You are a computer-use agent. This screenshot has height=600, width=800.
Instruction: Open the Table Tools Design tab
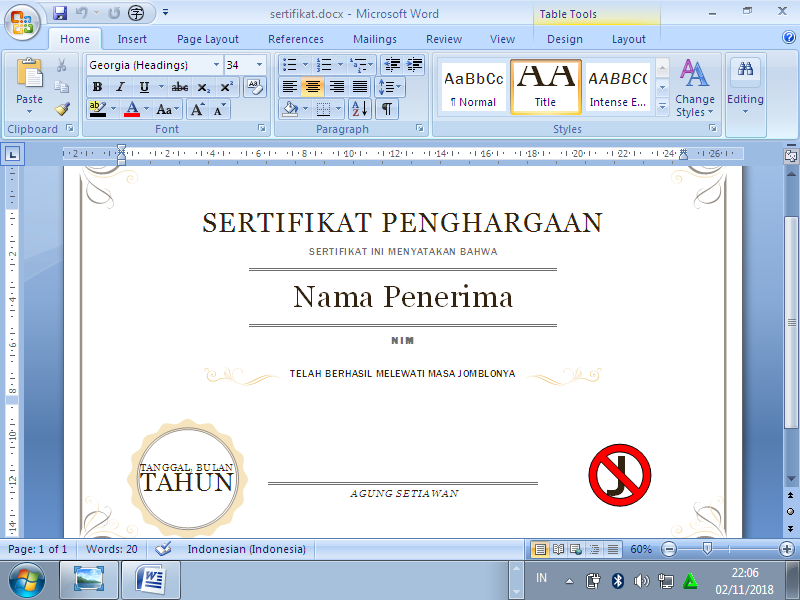(x=565, y=39)
